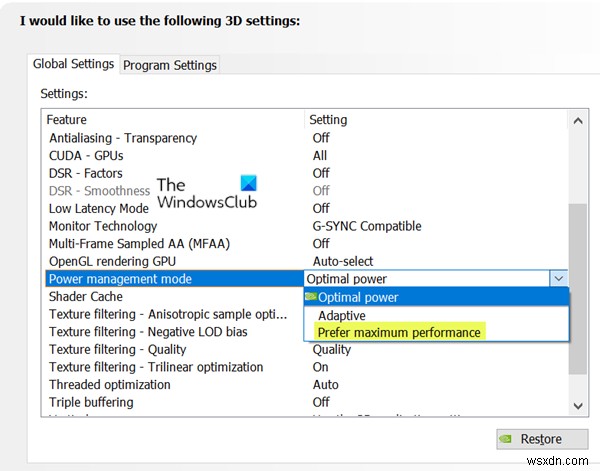Click the Off value for DSR - Factors
Viewport: 600px width, 471px height.
tap(321, 173)
